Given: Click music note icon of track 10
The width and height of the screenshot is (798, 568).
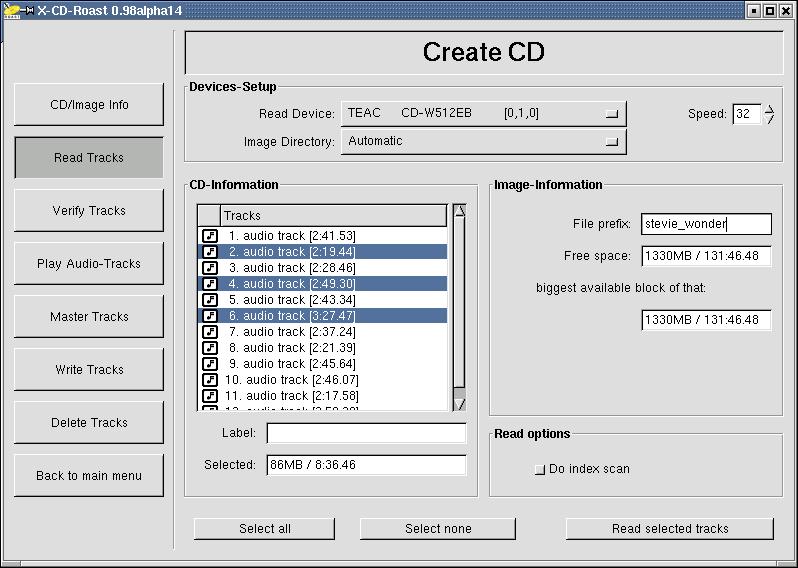Looking at the screenshot, I should [x=210, y=380].
